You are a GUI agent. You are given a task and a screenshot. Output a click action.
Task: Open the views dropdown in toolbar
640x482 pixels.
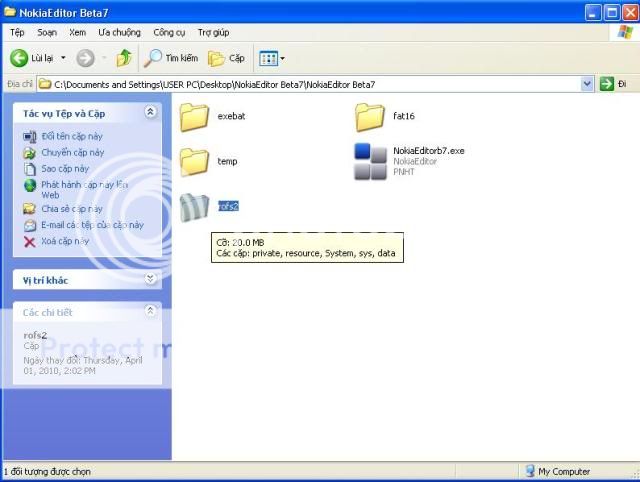tap(271, 58)
